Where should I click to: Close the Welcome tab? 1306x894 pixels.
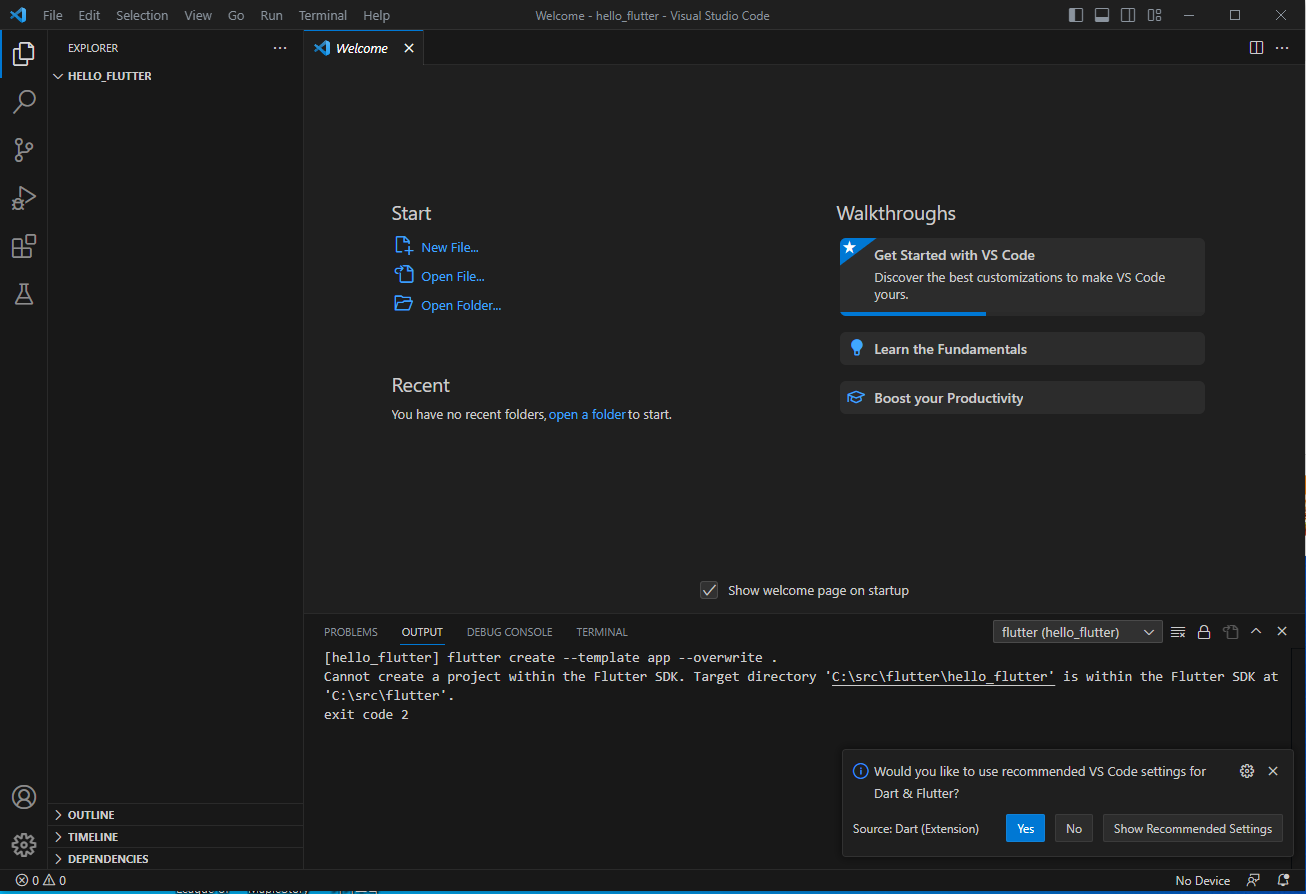[x=409, y=48]
